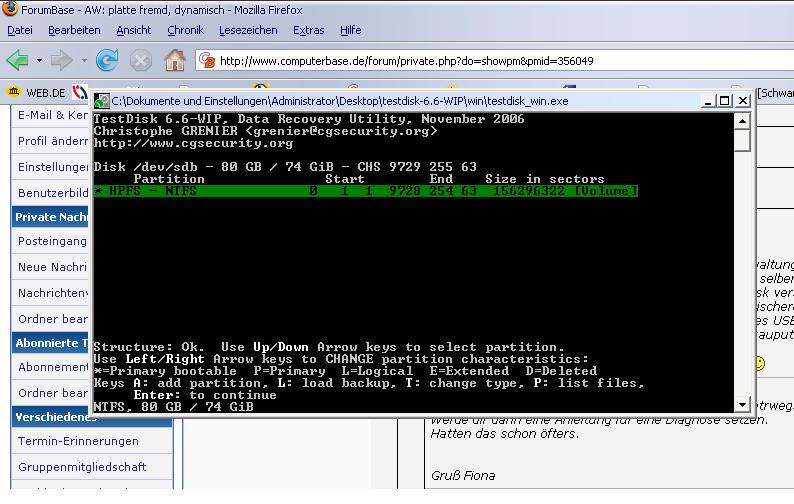Click the Firefox Back arrow button
794x504 pixels.
pos(18,60)
